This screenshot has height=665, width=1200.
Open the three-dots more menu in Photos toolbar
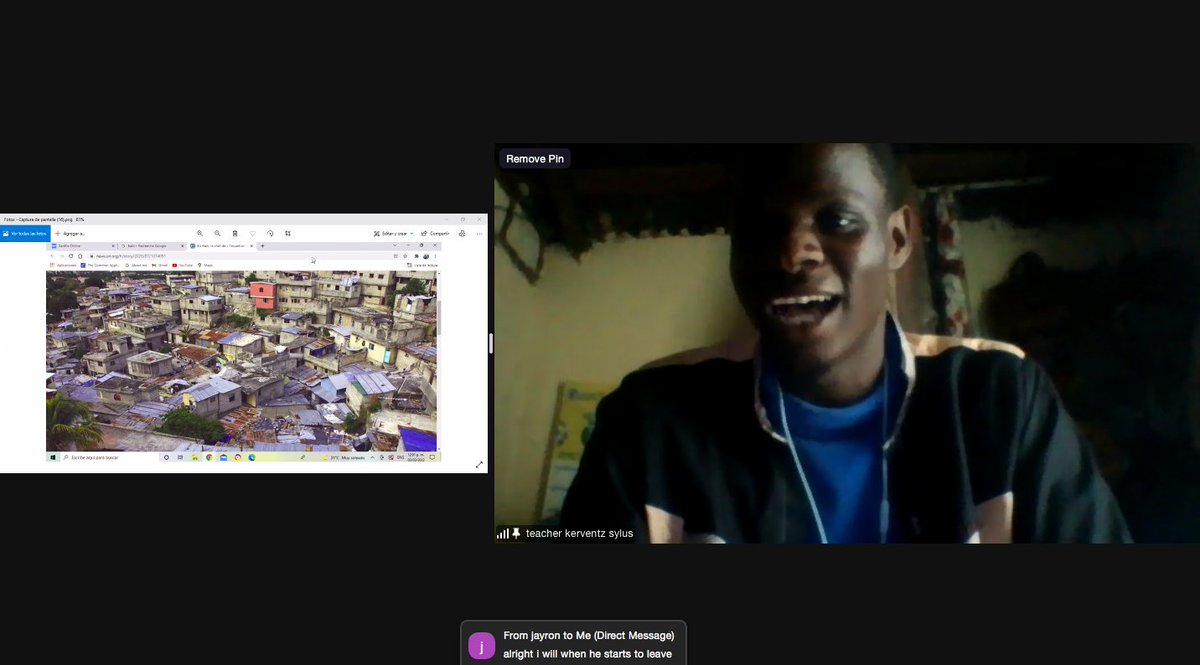479,233
